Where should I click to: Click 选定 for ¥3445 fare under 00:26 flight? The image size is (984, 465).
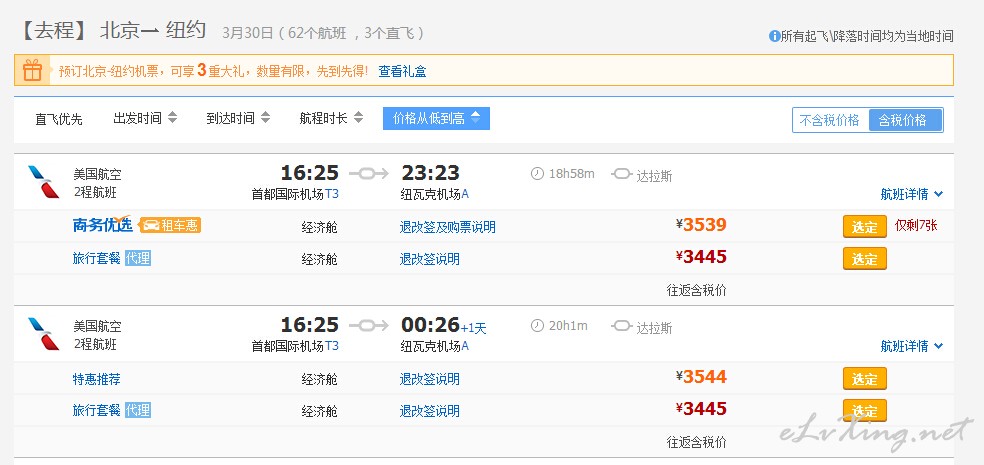click(x=864, y=410)
